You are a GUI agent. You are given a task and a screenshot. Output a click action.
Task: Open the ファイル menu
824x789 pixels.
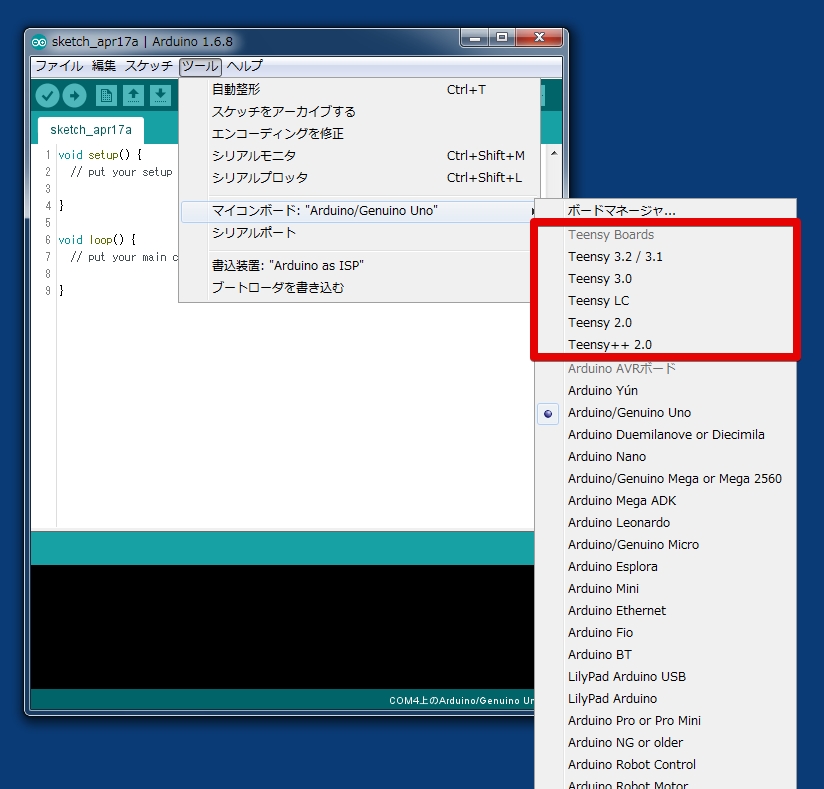59,66
